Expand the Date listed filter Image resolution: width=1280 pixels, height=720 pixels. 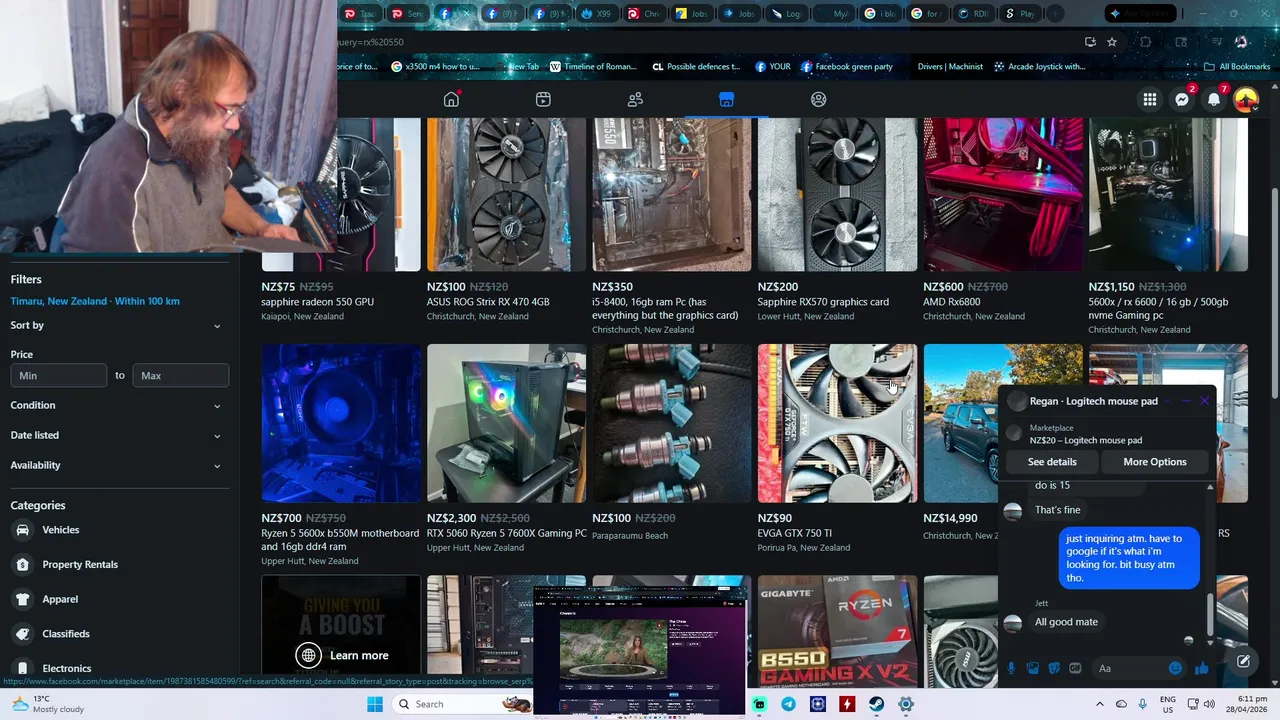point(119,435)
